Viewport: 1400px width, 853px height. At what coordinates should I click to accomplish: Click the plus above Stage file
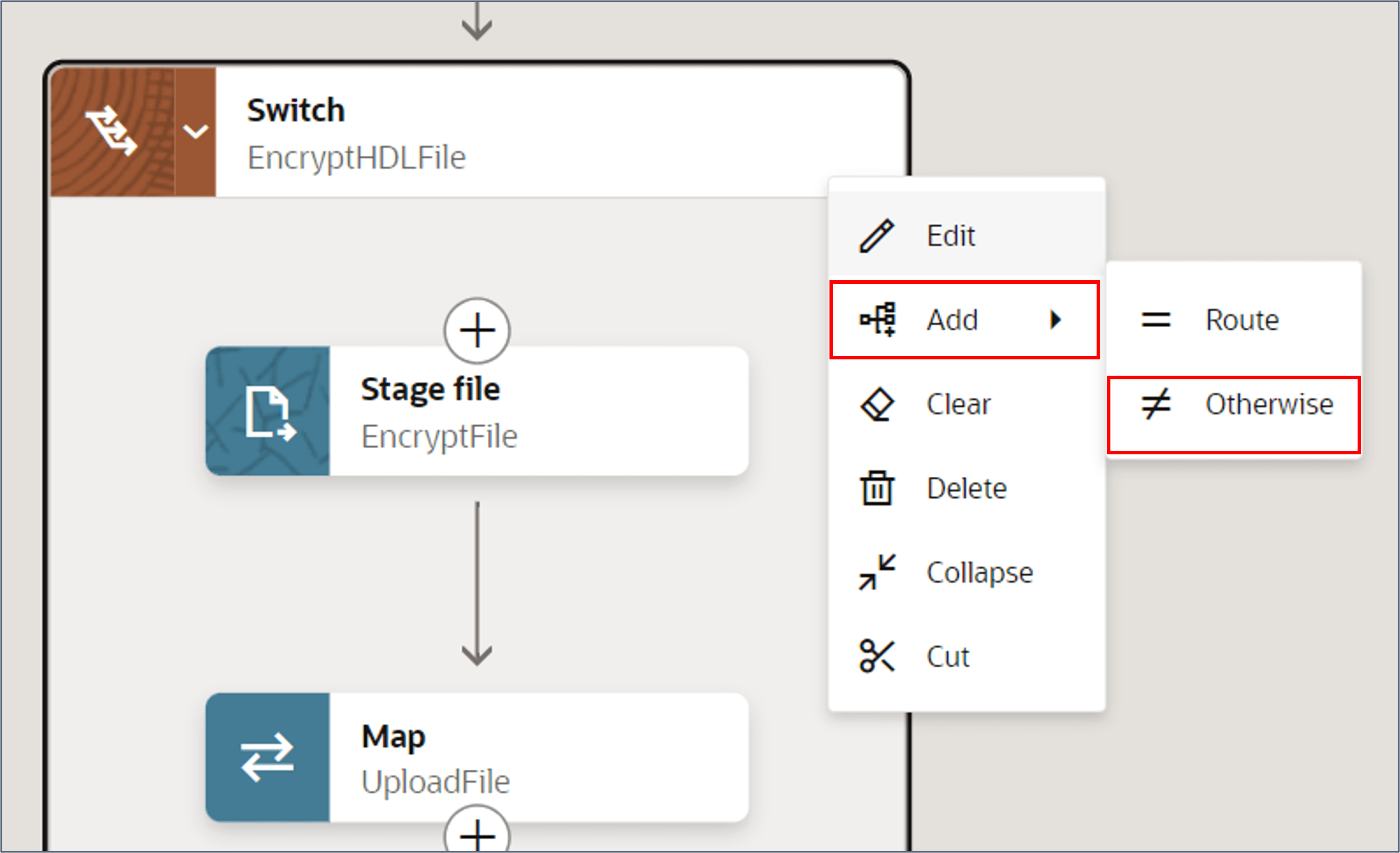[x=477, y=330]
